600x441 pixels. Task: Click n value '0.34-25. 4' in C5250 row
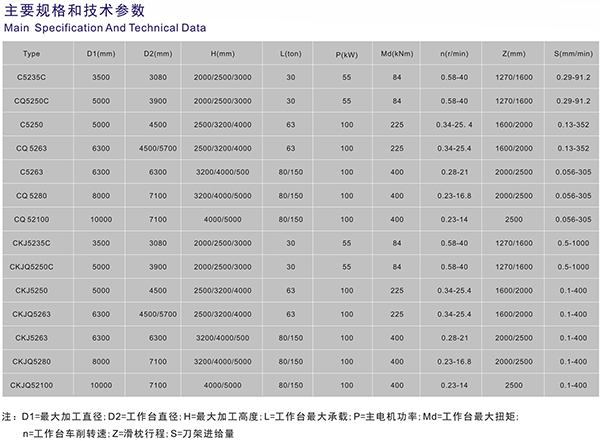pyautogui.click(x=454, y=125)
